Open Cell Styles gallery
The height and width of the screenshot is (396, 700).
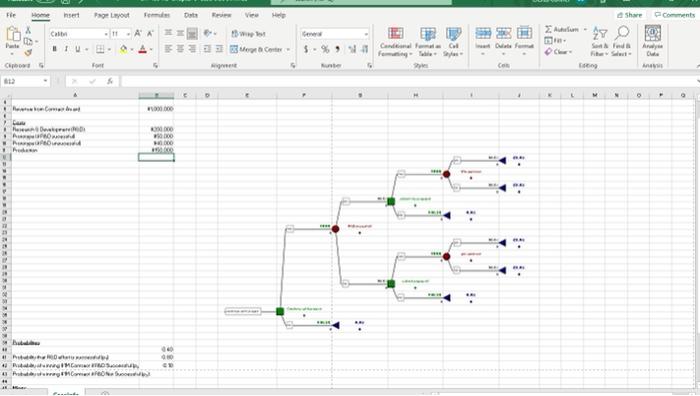[453, 42]
